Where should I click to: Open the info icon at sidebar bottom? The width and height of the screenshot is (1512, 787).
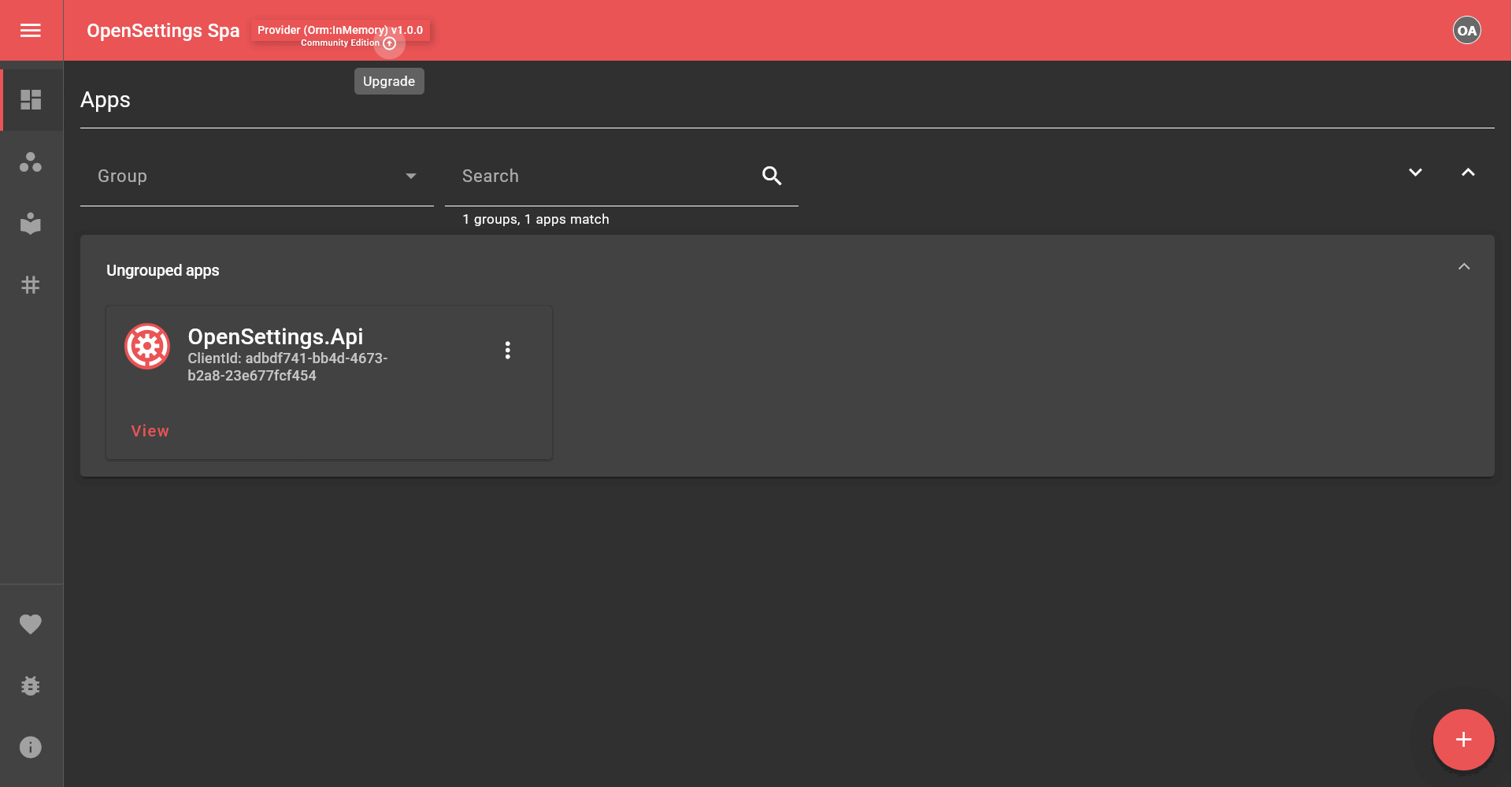(x=31, y=747)
